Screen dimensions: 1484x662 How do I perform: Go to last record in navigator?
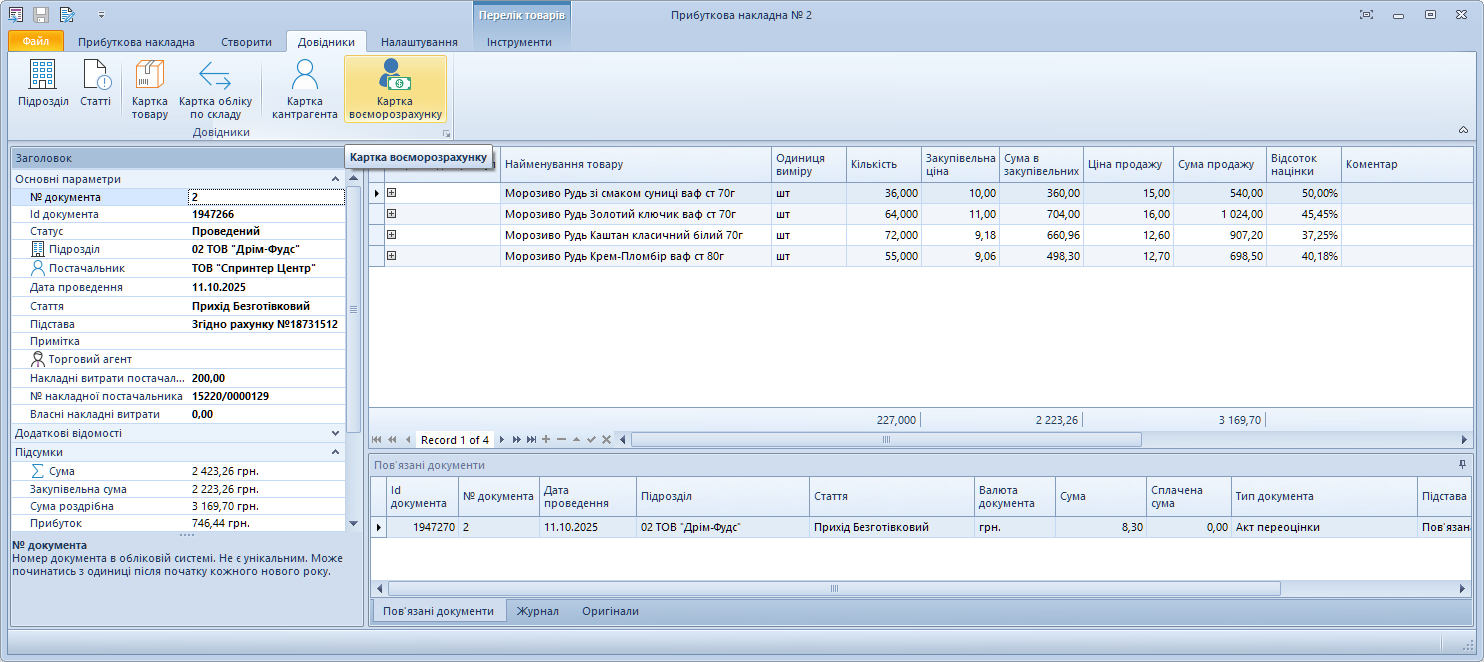click(531, 440)
